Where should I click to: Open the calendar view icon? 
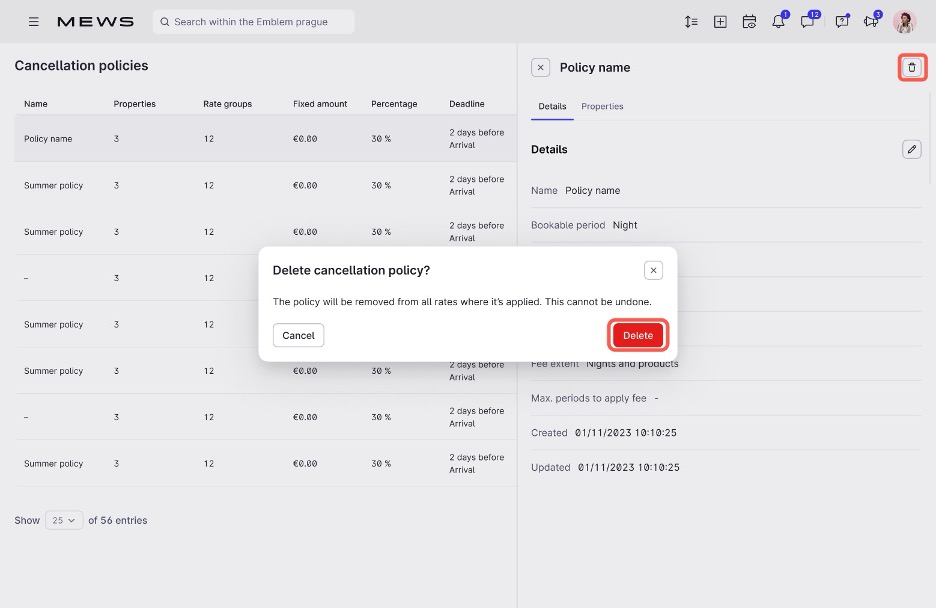749,22
